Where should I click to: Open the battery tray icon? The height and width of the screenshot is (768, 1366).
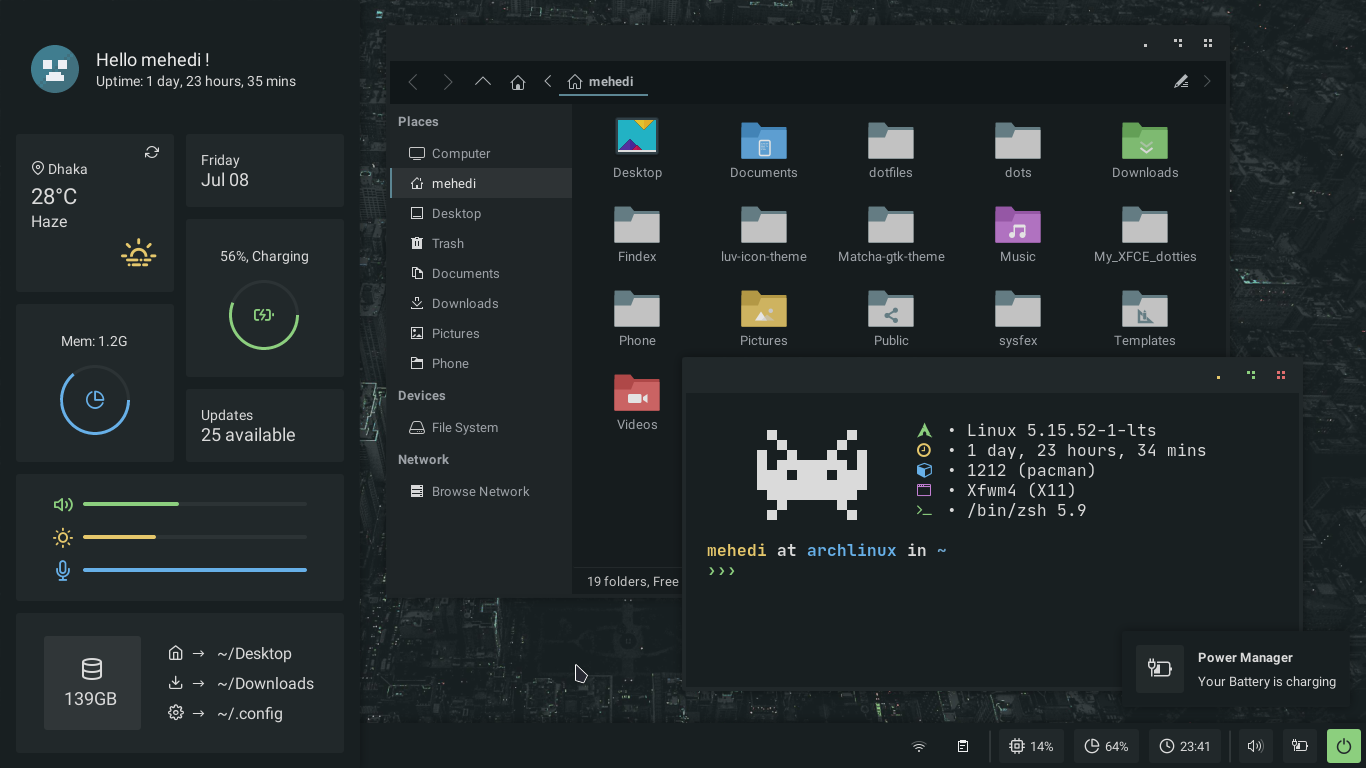(x=1300, y=746)
